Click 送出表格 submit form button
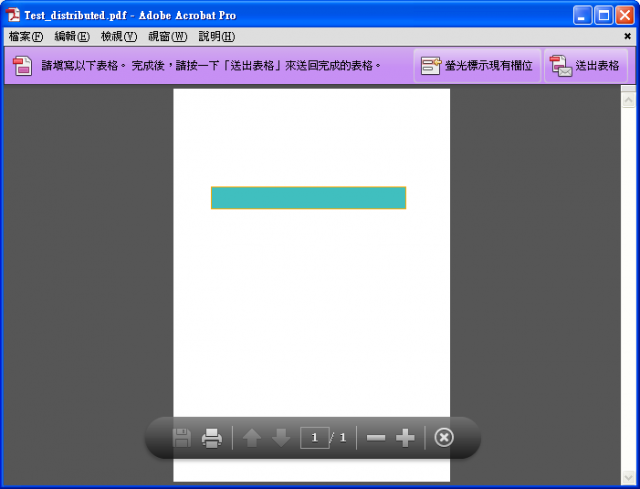Viewport: 640px width, 489px height. pos(585,66)
